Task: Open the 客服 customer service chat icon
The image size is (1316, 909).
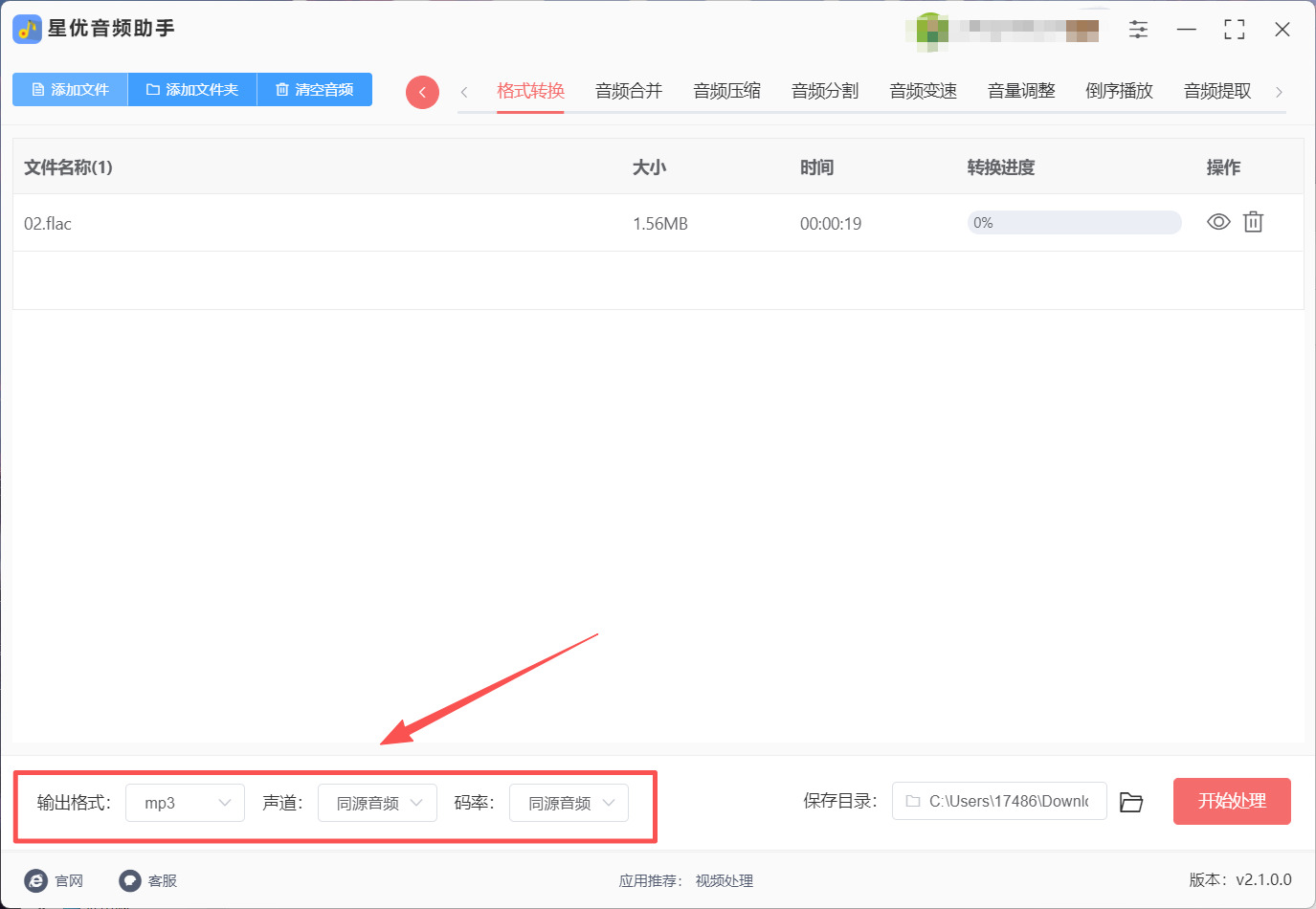Action: (x=130, y=880)
